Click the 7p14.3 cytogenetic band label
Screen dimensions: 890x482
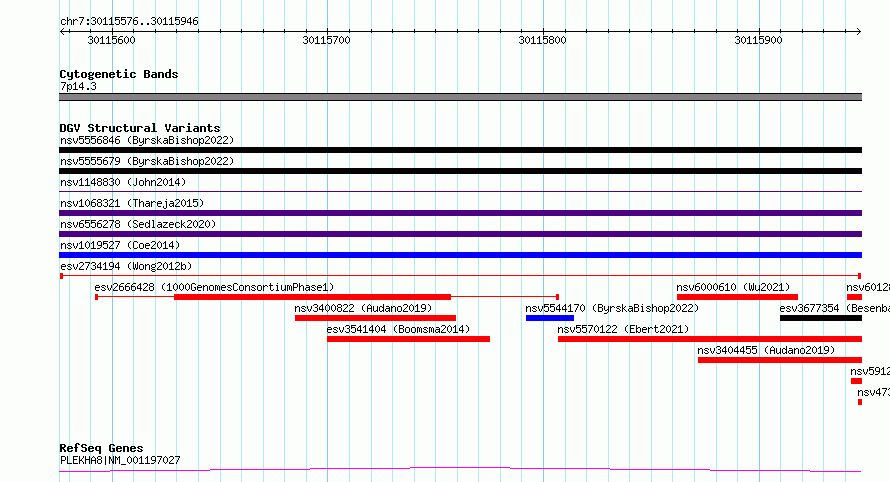tap(78, 86)
